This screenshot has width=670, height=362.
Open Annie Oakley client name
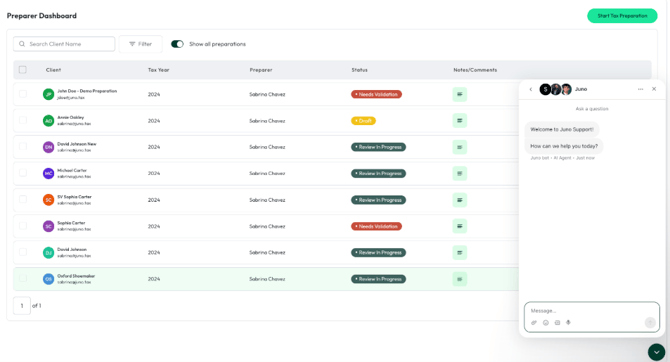pos(71,118)
